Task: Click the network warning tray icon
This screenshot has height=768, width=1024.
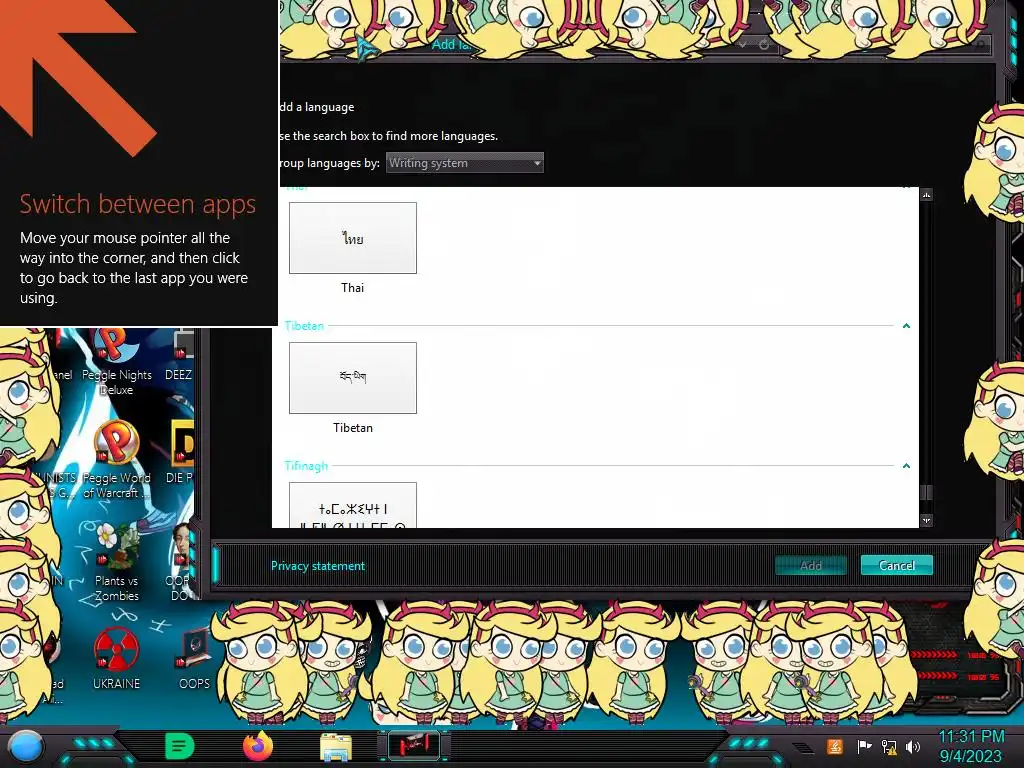Action: 889,747
